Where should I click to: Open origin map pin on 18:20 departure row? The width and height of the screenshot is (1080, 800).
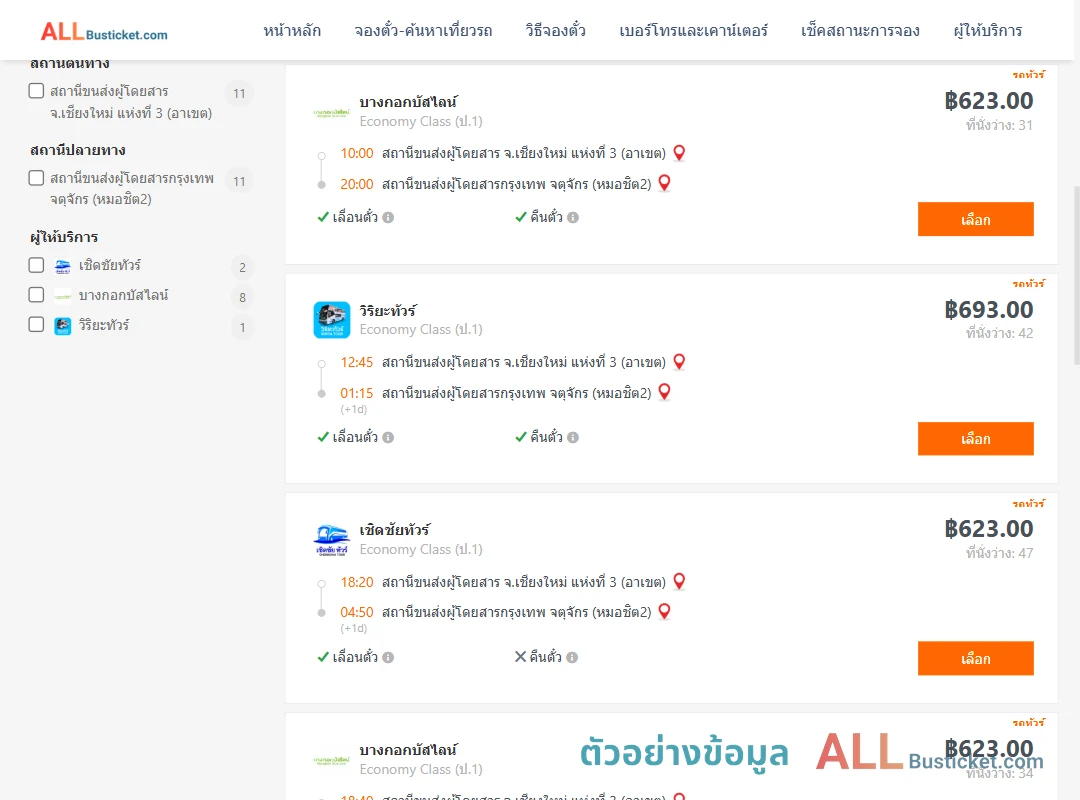[x=679, y=582]
